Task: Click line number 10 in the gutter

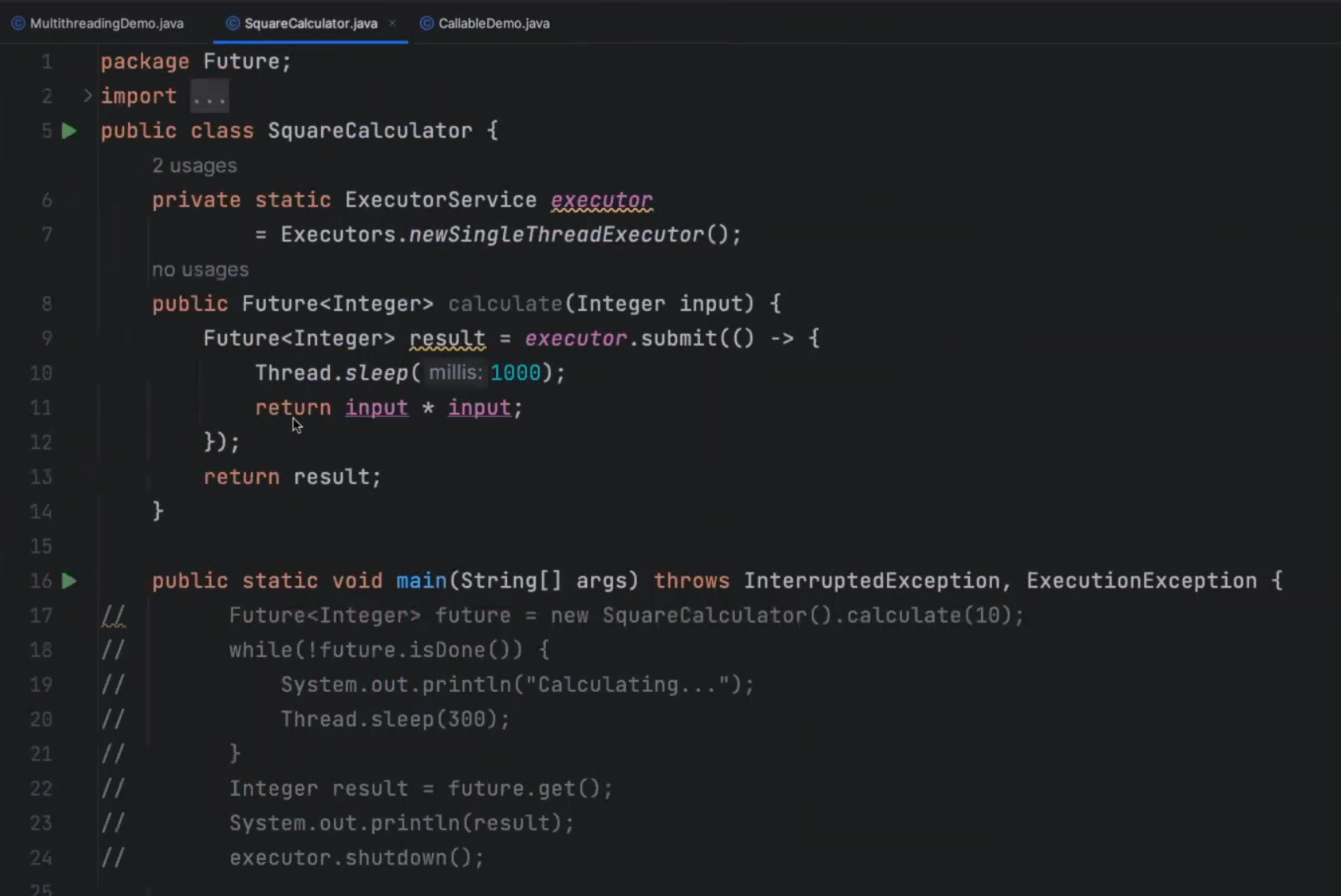Action: 41,373
